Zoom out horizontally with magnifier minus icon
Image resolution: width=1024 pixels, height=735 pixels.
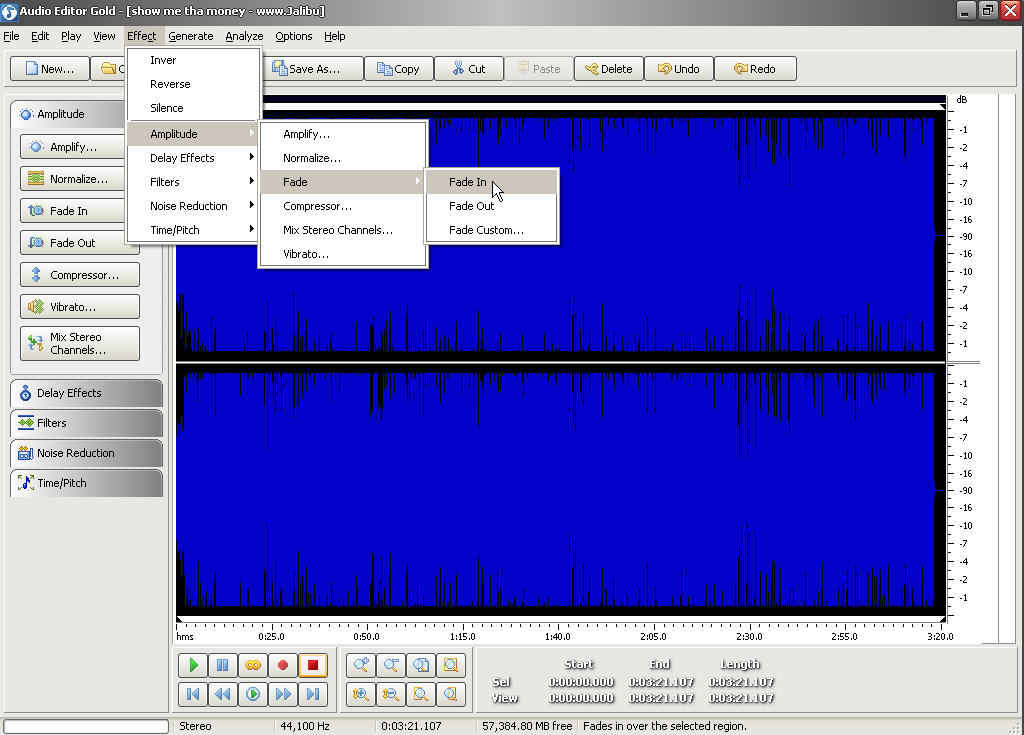coord(391,665)
